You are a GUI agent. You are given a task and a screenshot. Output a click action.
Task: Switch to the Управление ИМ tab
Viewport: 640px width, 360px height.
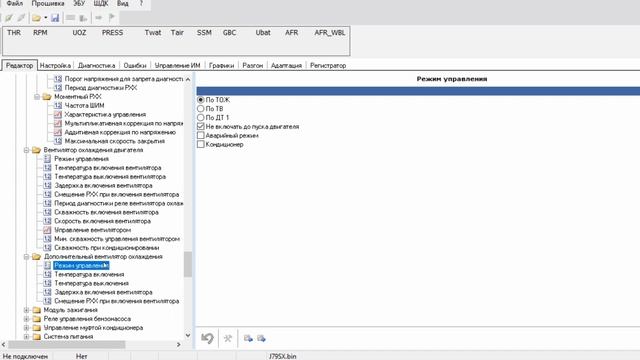coord(178,65)
